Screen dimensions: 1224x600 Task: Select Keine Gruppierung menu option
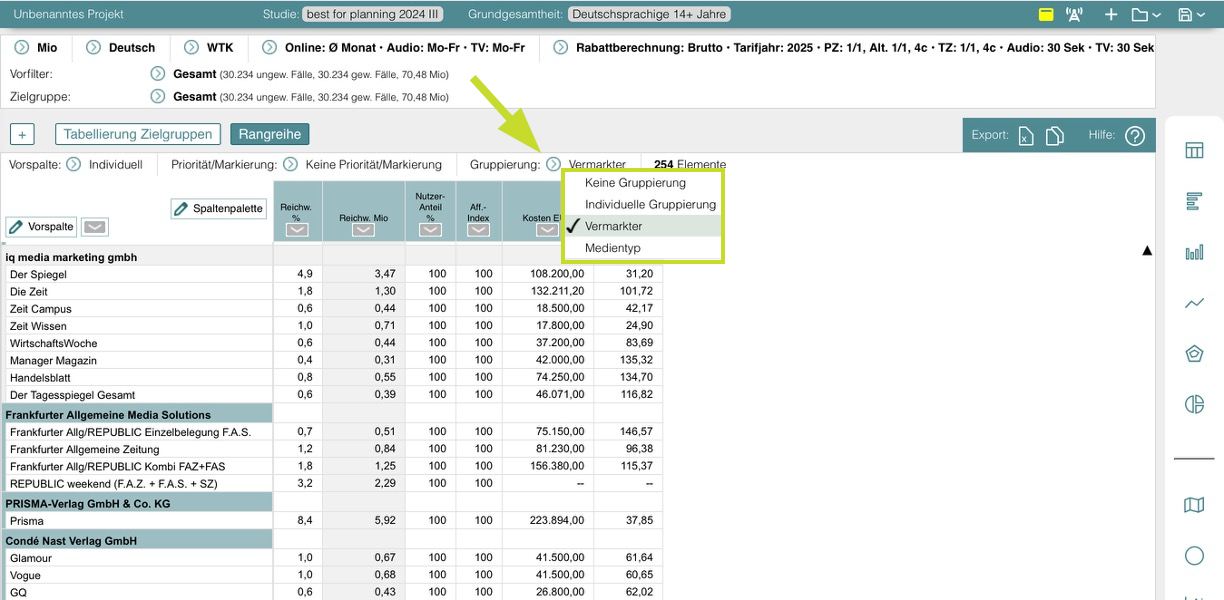tap(635, 183)
